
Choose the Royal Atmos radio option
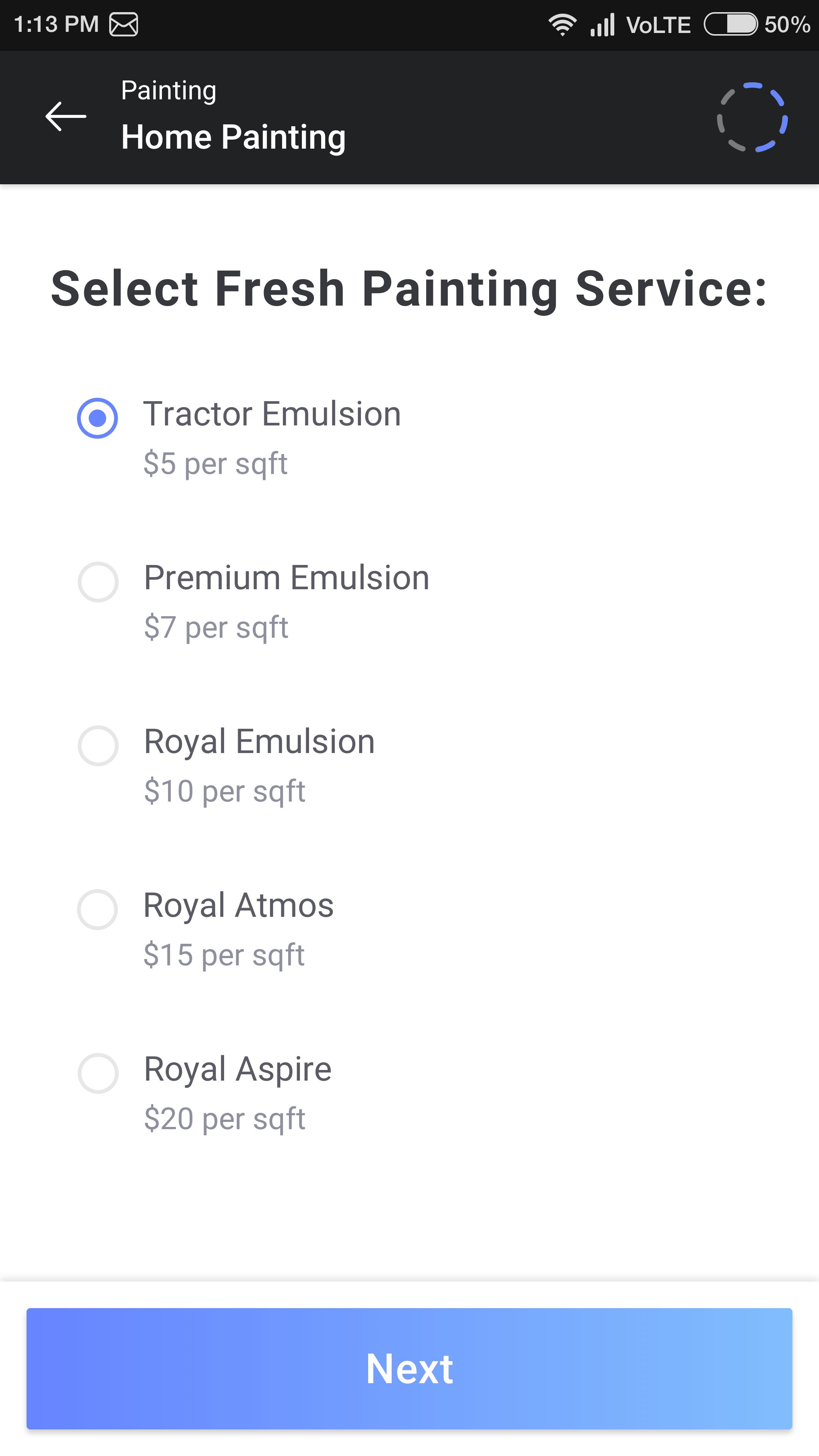[97, 910]
